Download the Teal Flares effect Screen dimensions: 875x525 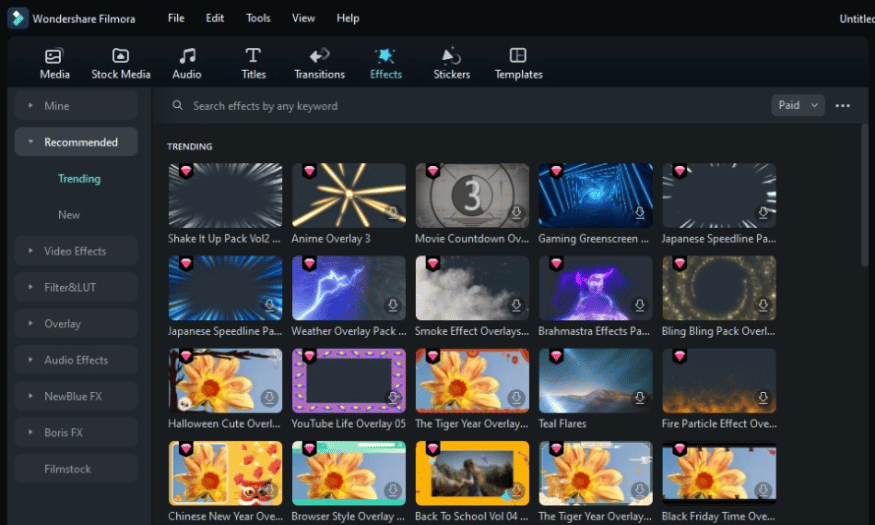[x=640, y=398]
